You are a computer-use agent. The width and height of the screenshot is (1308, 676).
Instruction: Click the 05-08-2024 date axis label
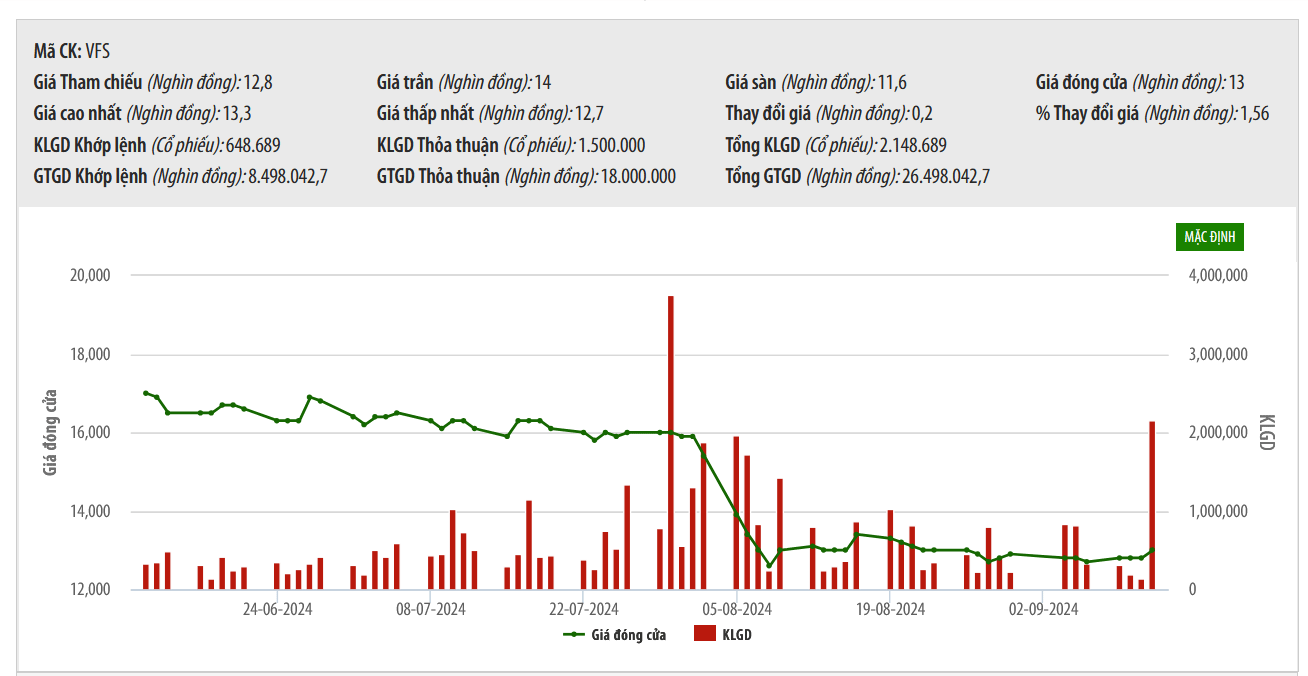[737, 608]
